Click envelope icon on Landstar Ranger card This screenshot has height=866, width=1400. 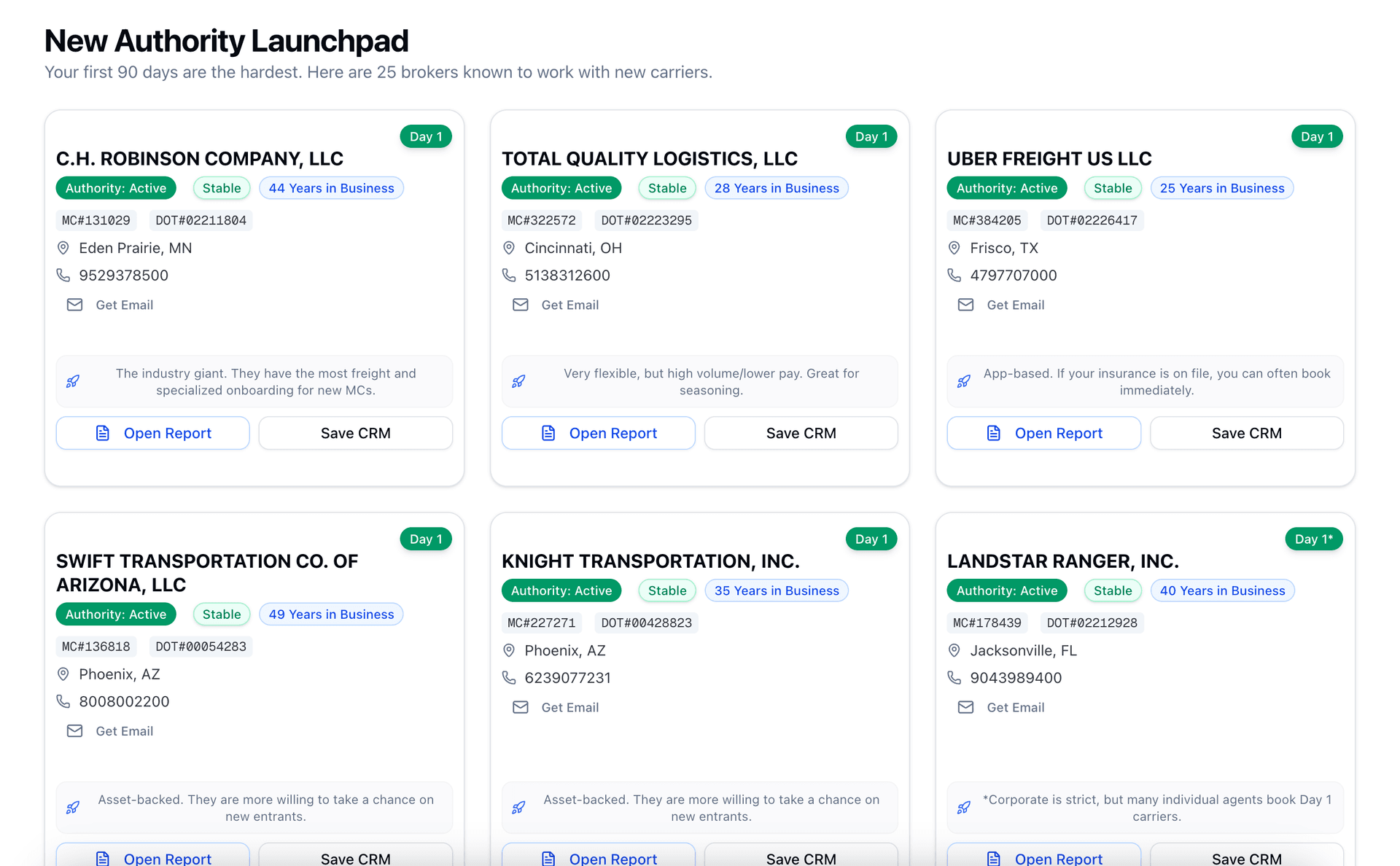(x=965, y=707)
